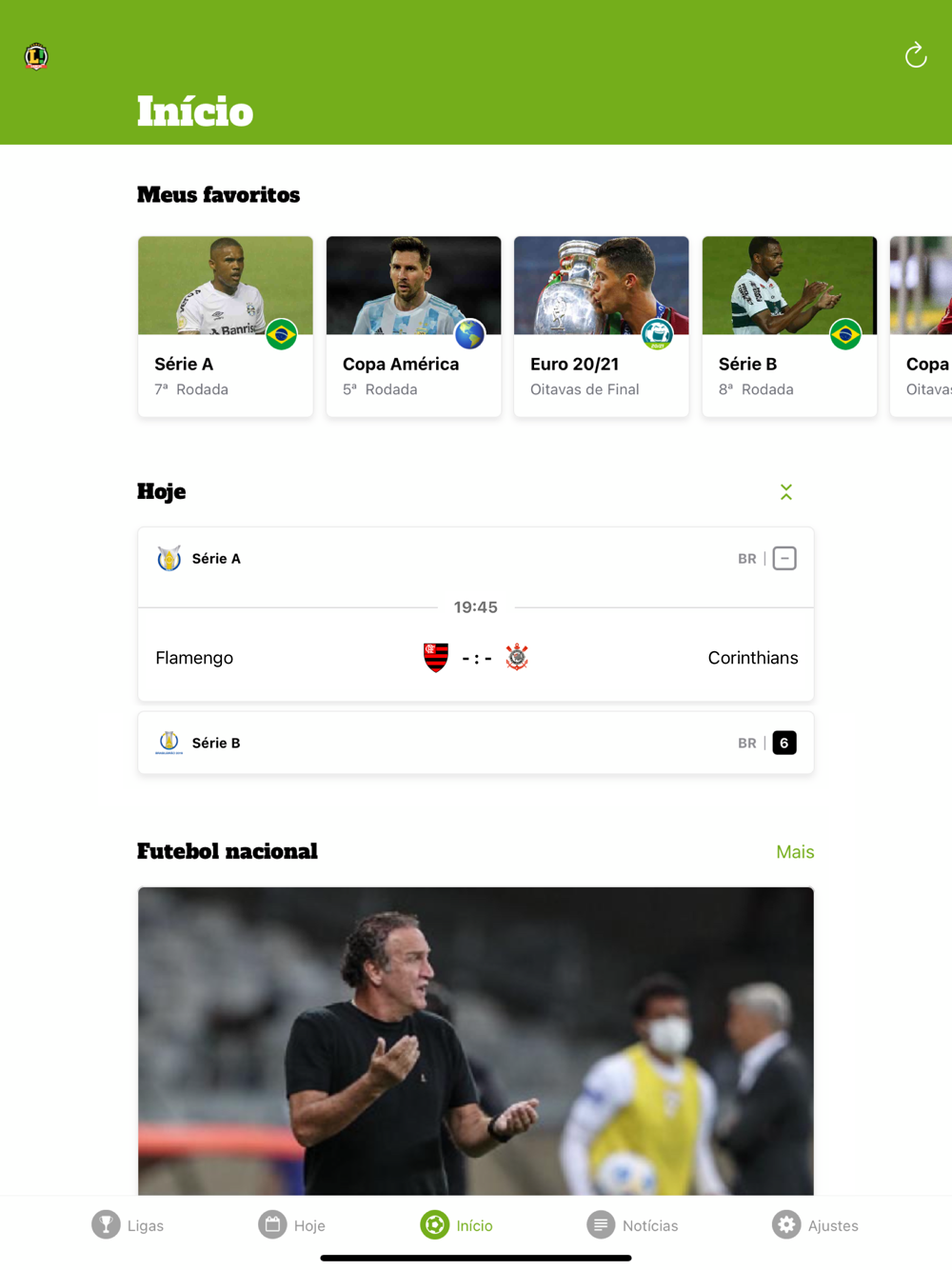This screenshot has height=1270, width=952.
Task: Tap the Corinthians crest icon
Action: (x=517, y=657)
